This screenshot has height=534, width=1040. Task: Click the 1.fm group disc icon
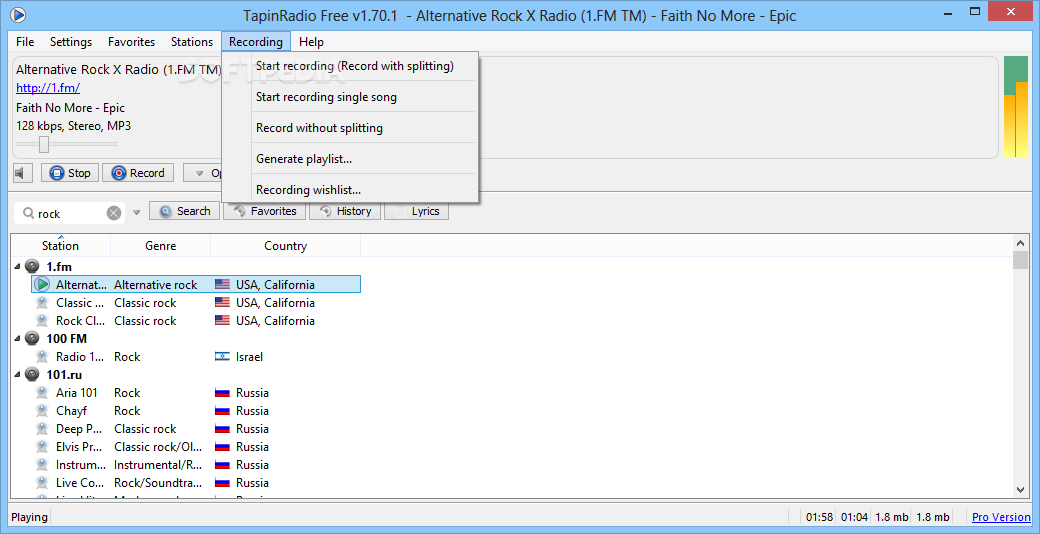(32, 267)
